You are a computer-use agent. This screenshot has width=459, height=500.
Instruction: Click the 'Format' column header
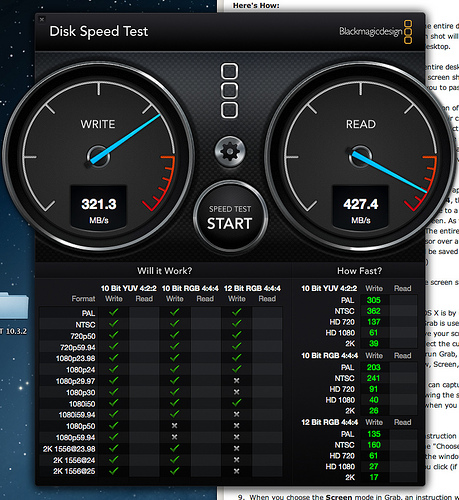83,299
